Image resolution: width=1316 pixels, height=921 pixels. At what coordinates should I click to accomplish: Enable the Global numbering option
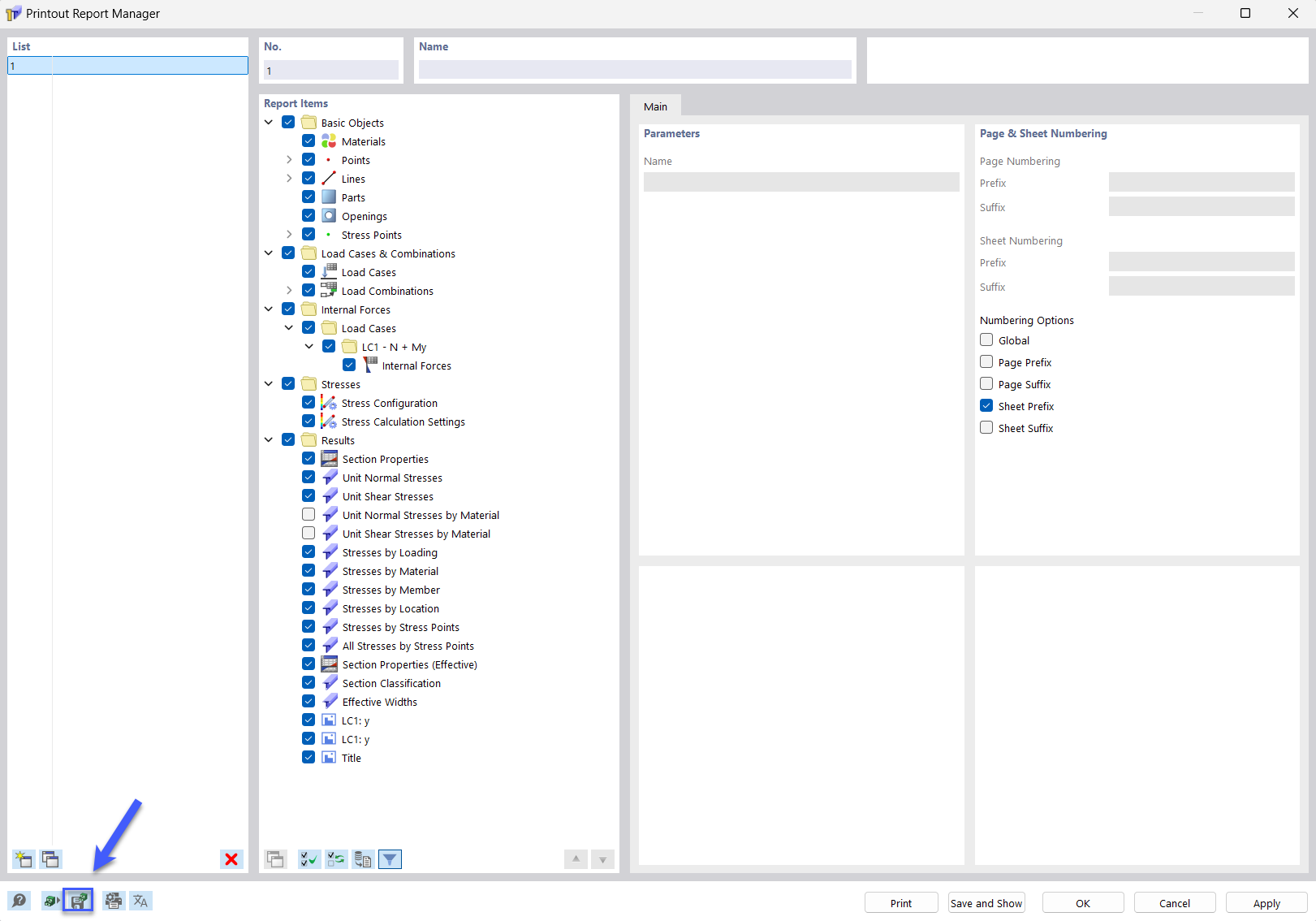(986, 340)
